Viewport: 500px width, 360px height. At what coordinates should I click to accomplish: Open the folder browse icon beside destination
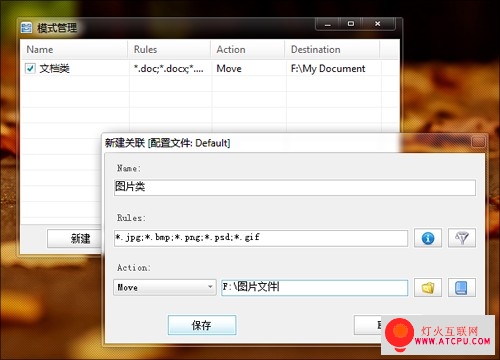pos(428,288)
